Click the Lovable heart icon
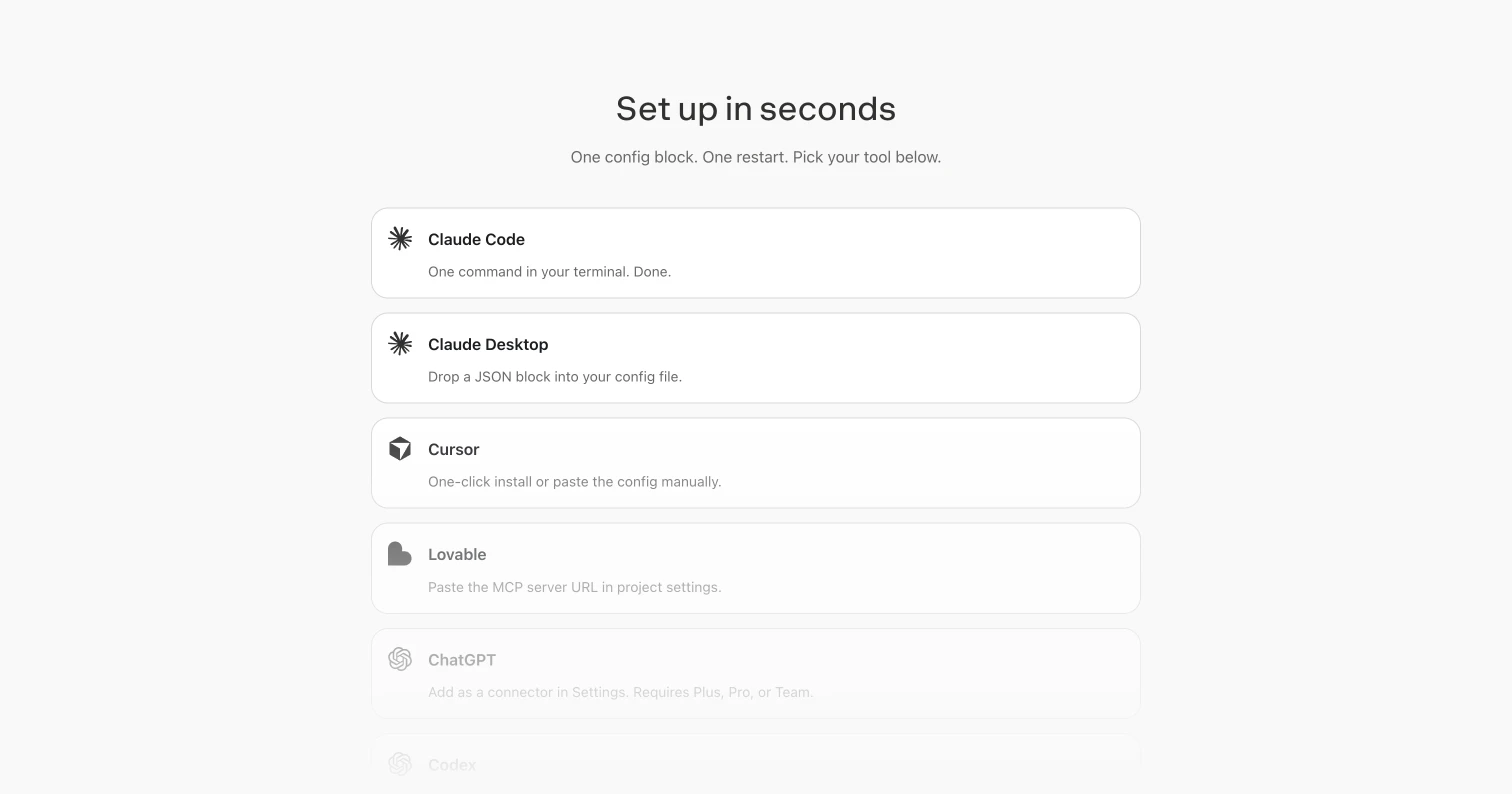This screenshot has height=794, width=1512. click(x=400, y=553)
